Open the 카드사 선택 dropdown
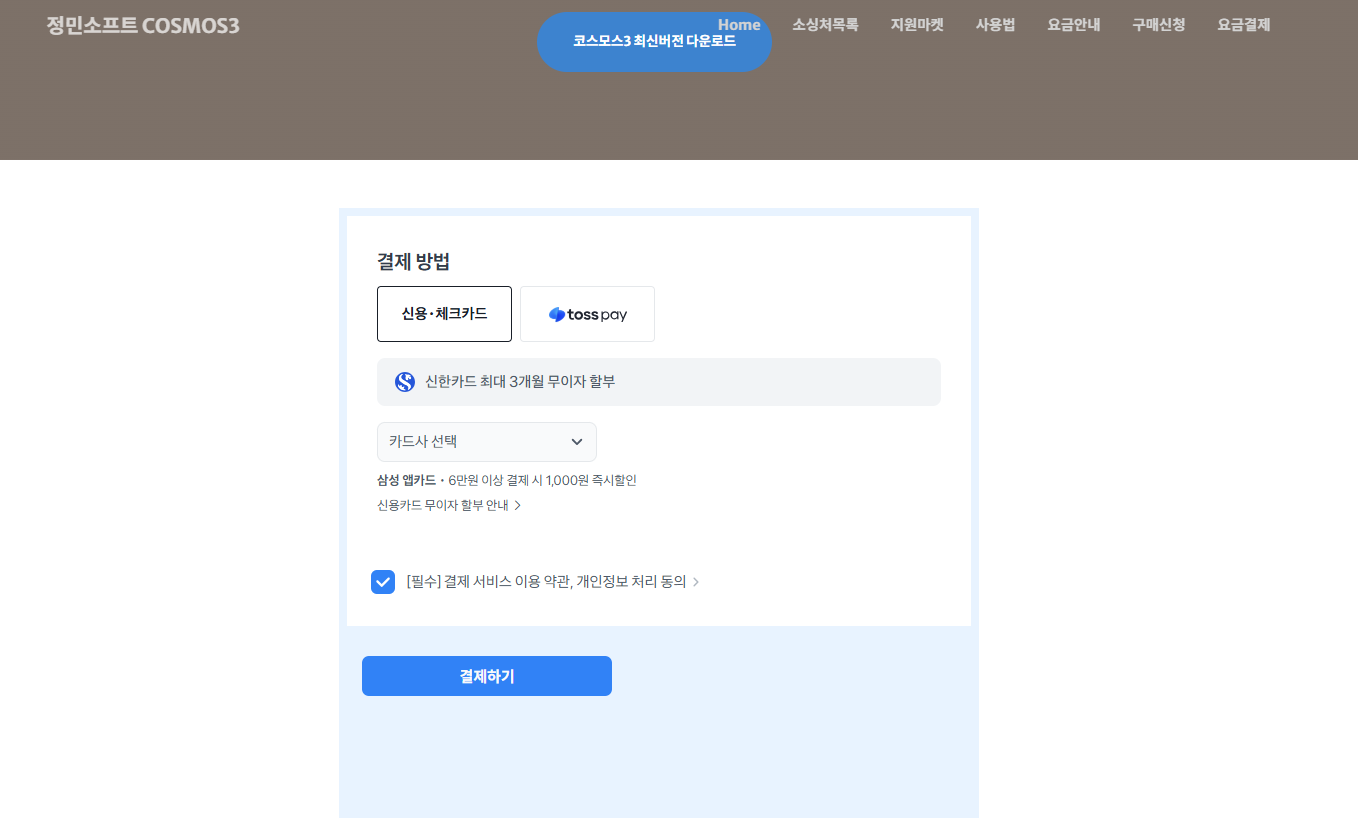This screenshot has height=818, width=1358. click(487, 442)
